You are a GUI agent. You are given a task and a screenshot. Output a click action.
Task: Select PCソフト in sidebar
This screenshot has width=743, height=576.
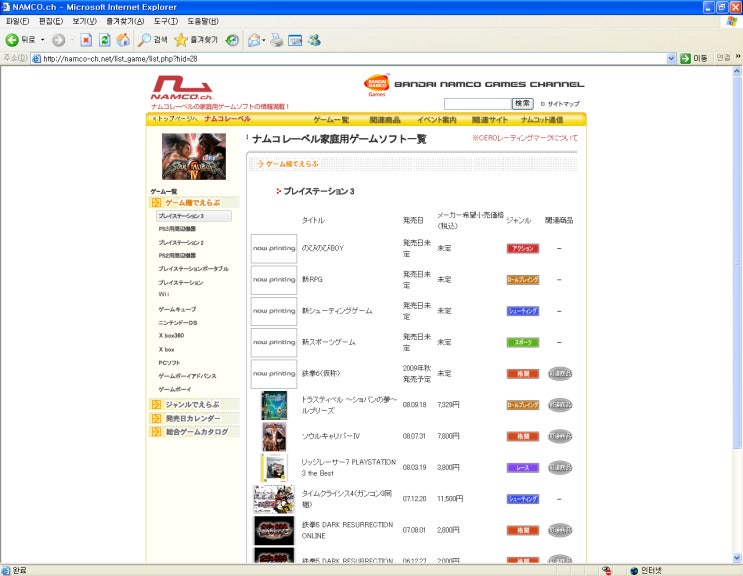point(169,363)
